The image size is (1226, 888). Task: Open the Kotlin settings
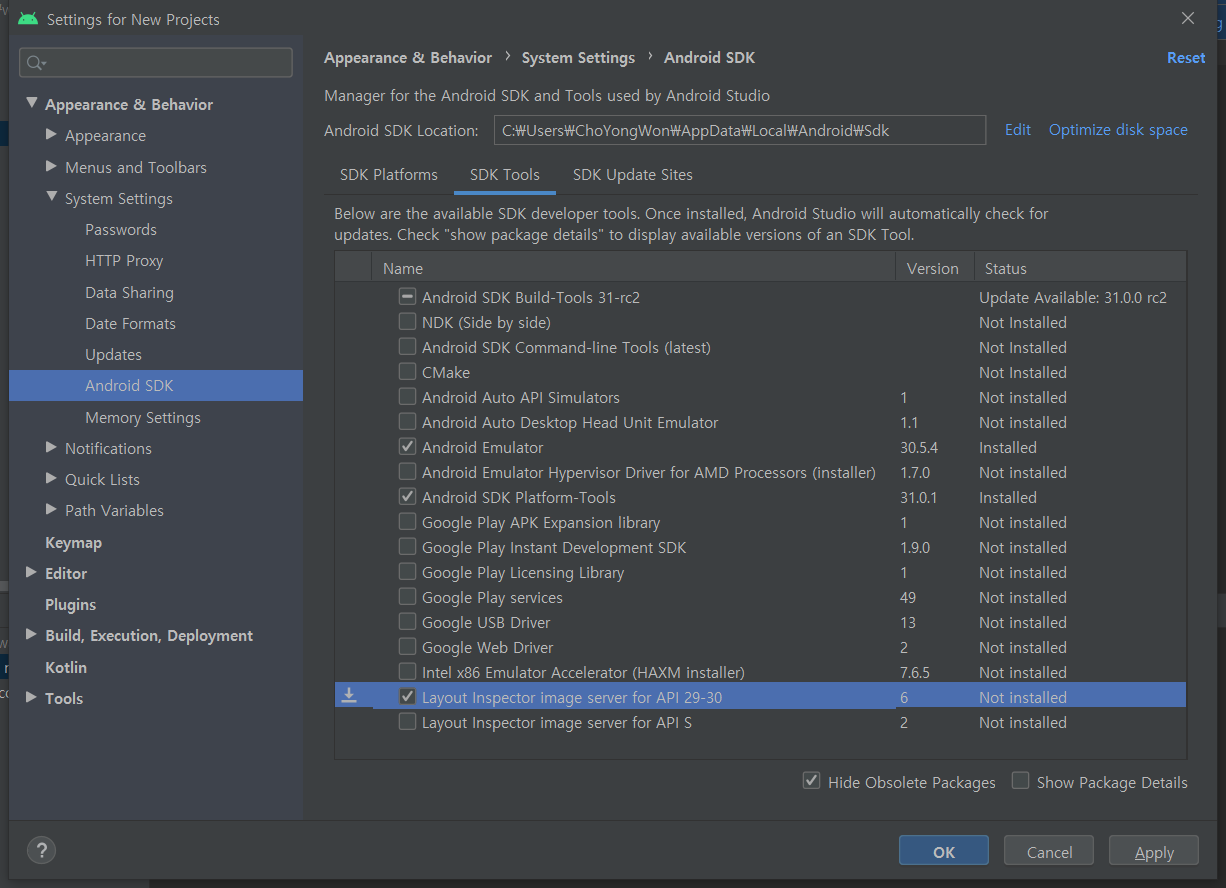pos(66,667)
